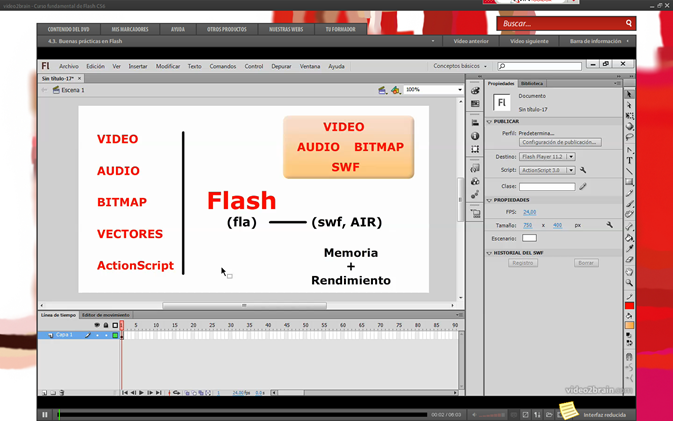Open the Motion Presets panel icon
673x421 pixels.
coord(475,195)
